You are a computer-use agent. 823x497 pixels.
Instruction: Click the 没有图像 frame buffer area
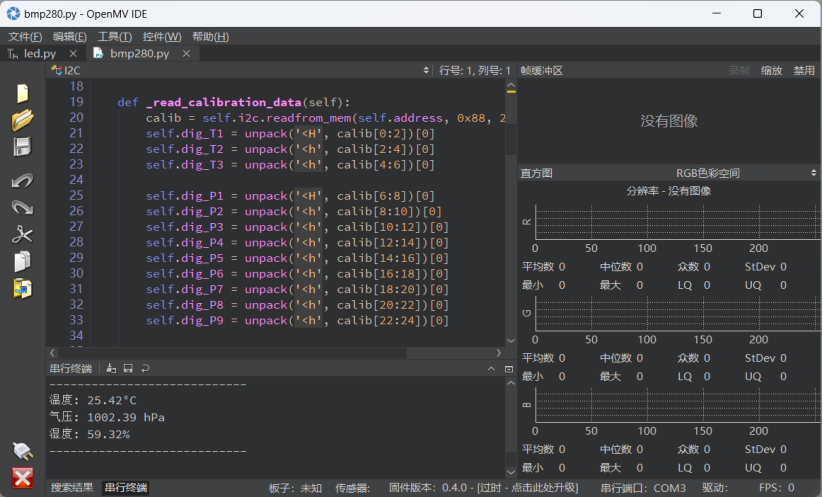click(669, 121)
